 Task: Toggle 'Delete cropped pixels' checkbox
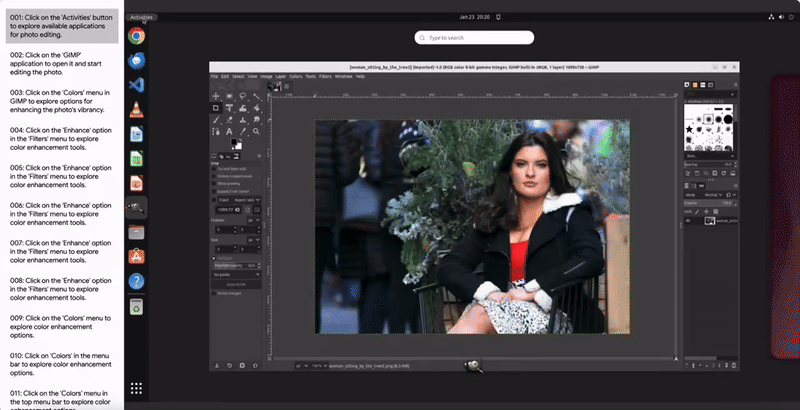(x=214, y=176)
